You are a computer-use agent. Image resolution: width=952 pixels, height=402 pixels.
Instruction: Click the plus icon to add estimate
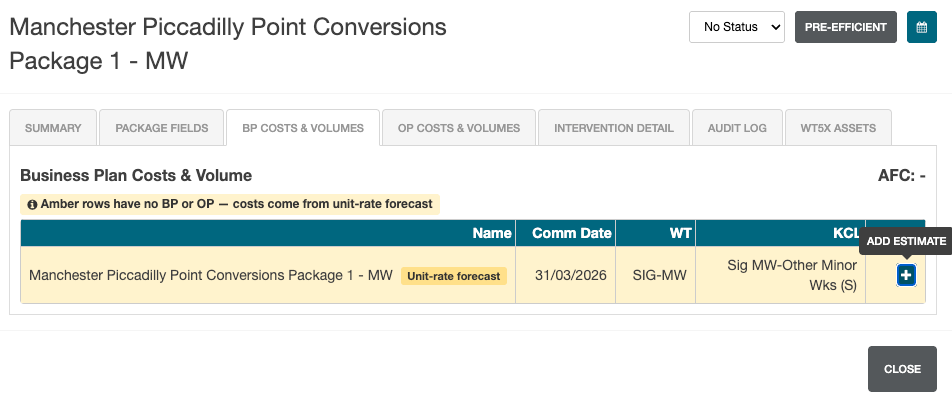coord(906,275)
